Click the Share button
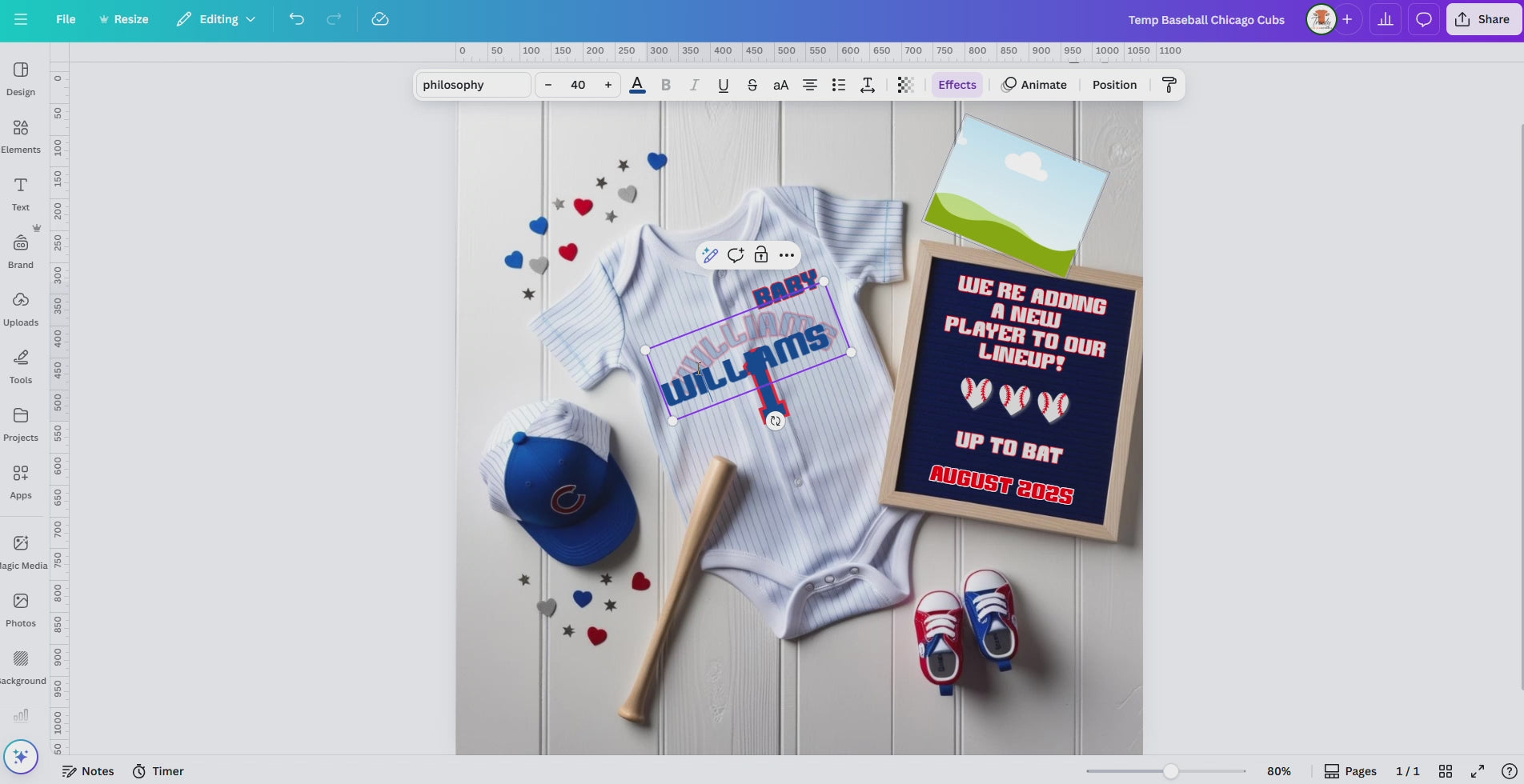 pos(1482,19)
